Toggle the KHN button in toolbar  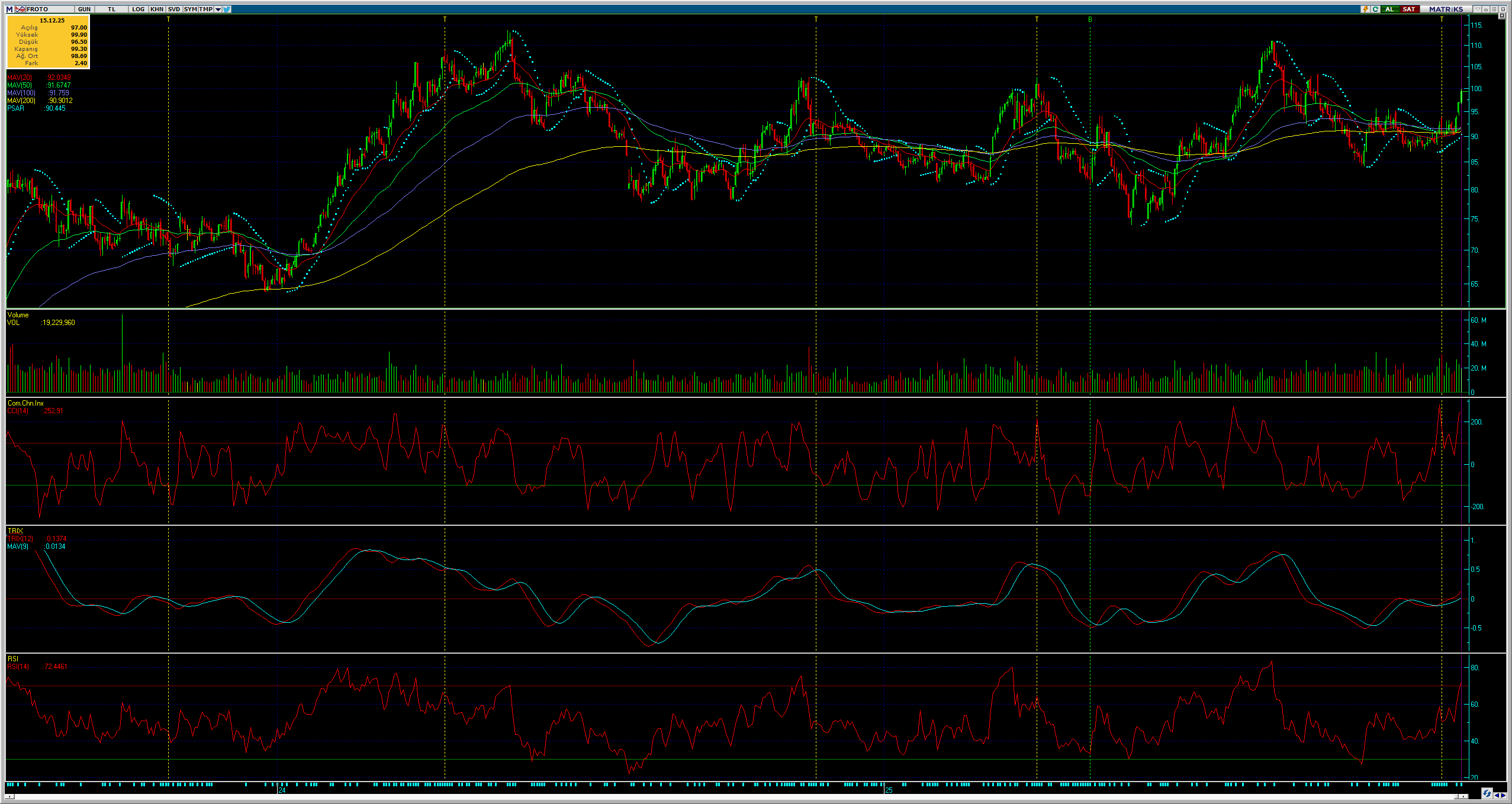coord(157,9)
